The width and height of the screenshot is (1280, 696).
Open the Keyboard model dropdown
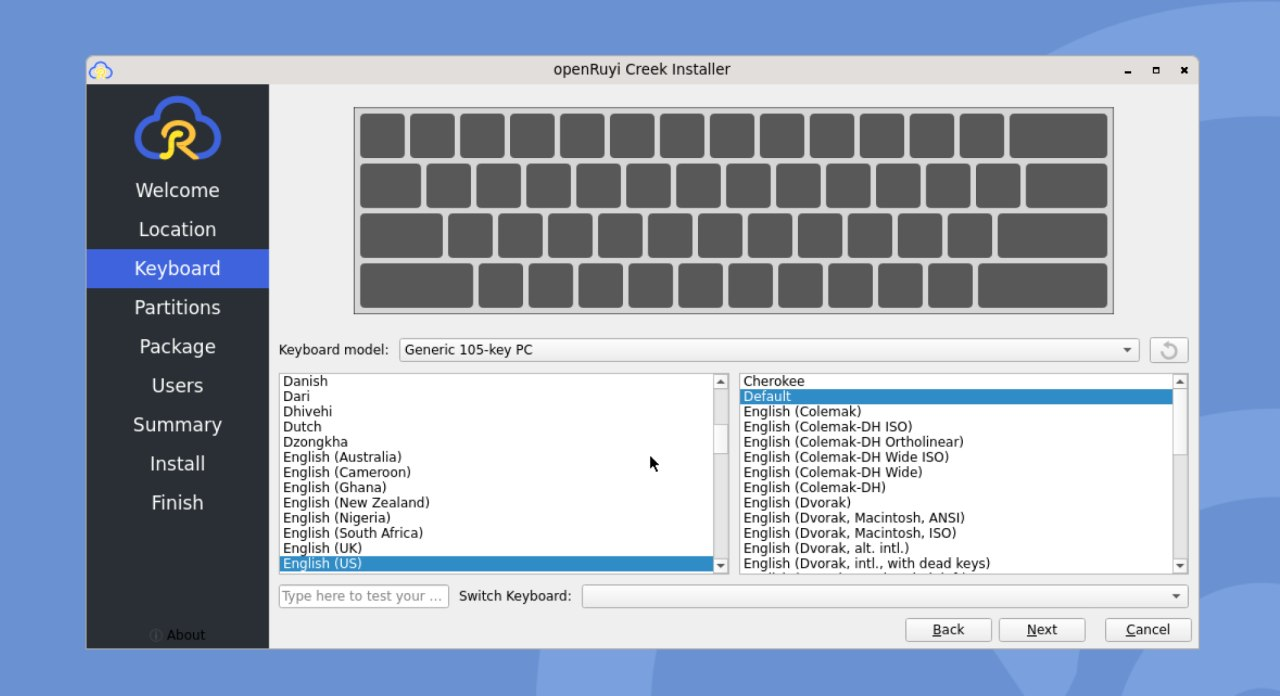point(1127,349)
